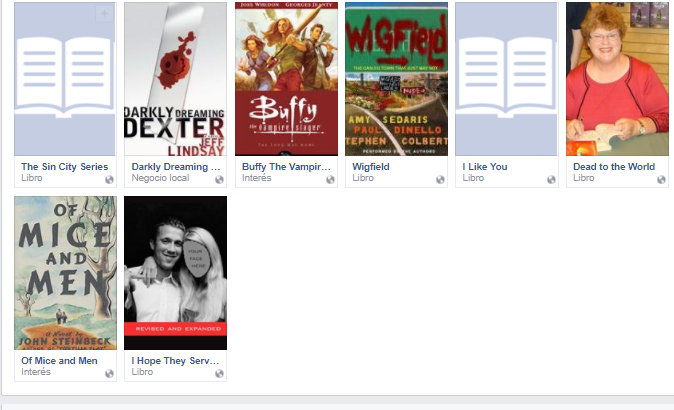Viewport: 674px width, 410px height.
Task: Open the I Like You title link
Action: [485, 167]
